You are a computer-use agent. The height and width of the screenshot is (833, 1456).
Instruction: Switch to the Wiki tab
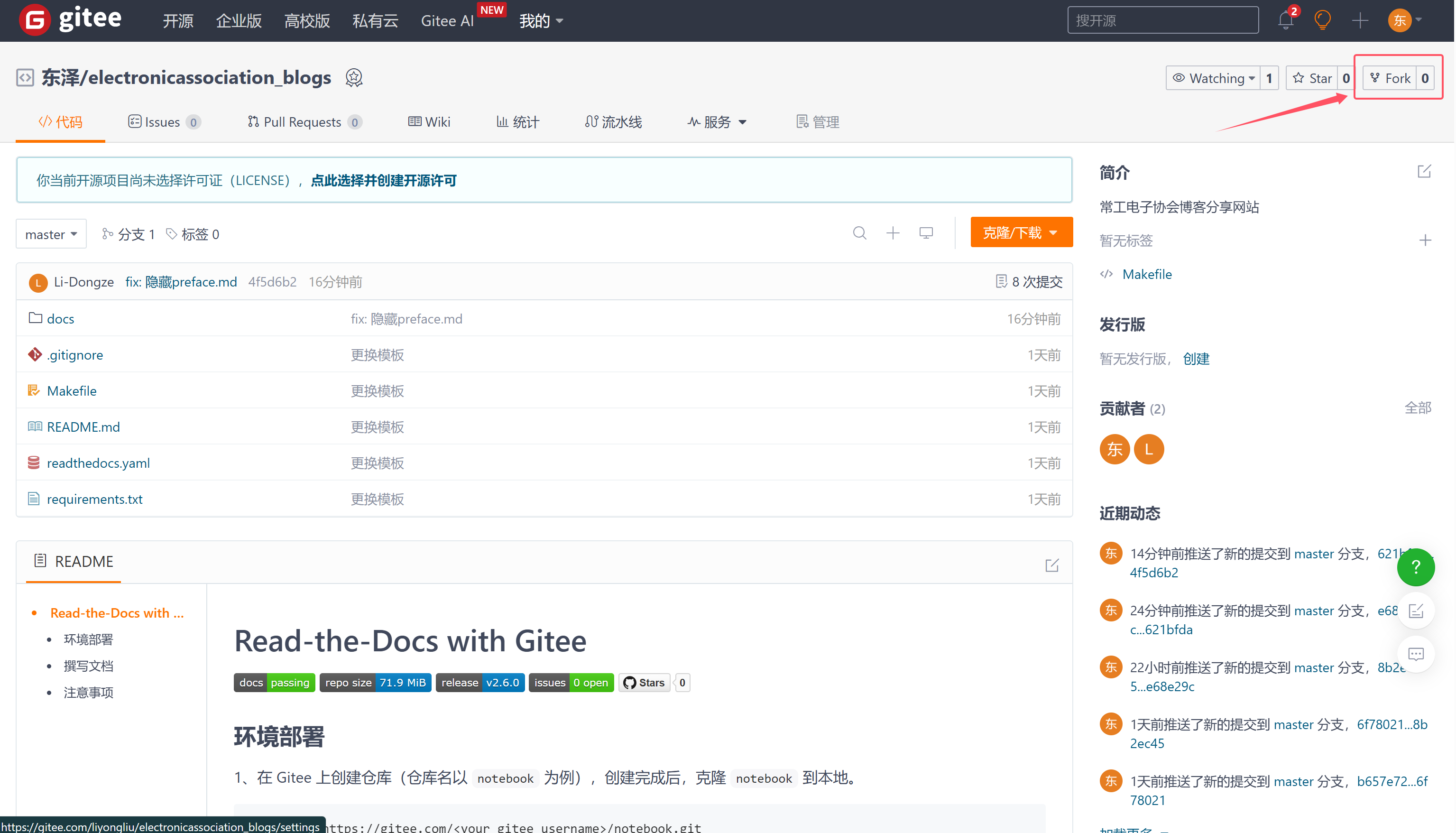coord(429,122)
